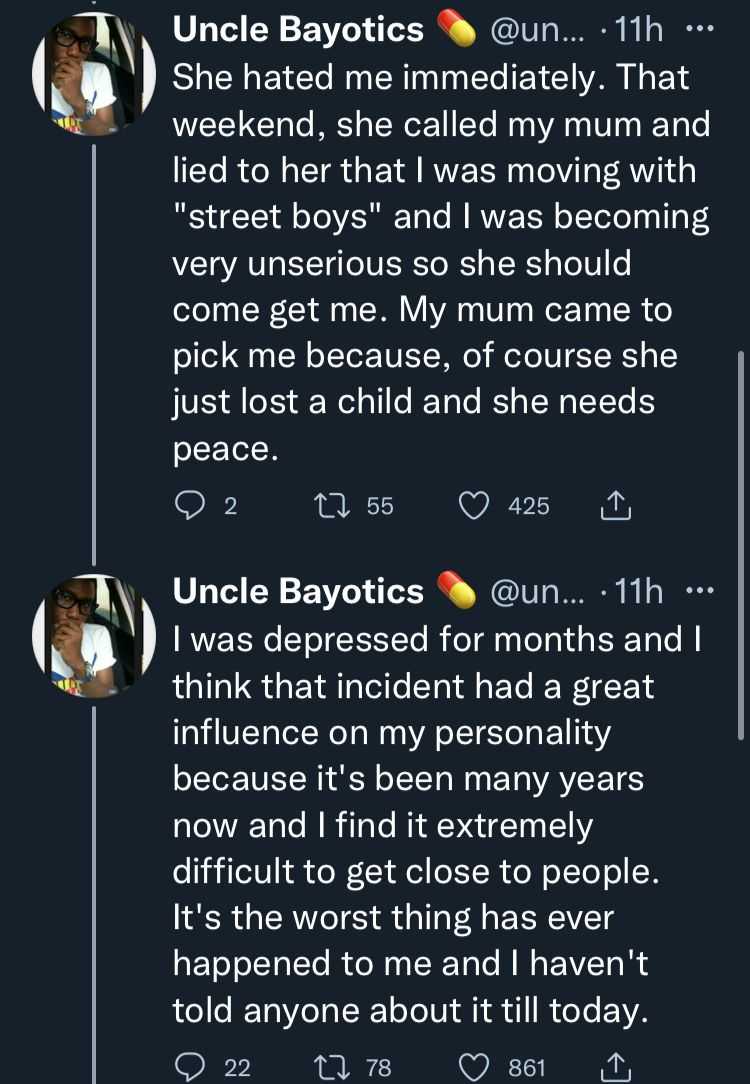Image resolution: width=750 pixels, height=1084 pixels.
Task: Like the tweet with 861 likes
Action: point(473,1068)
